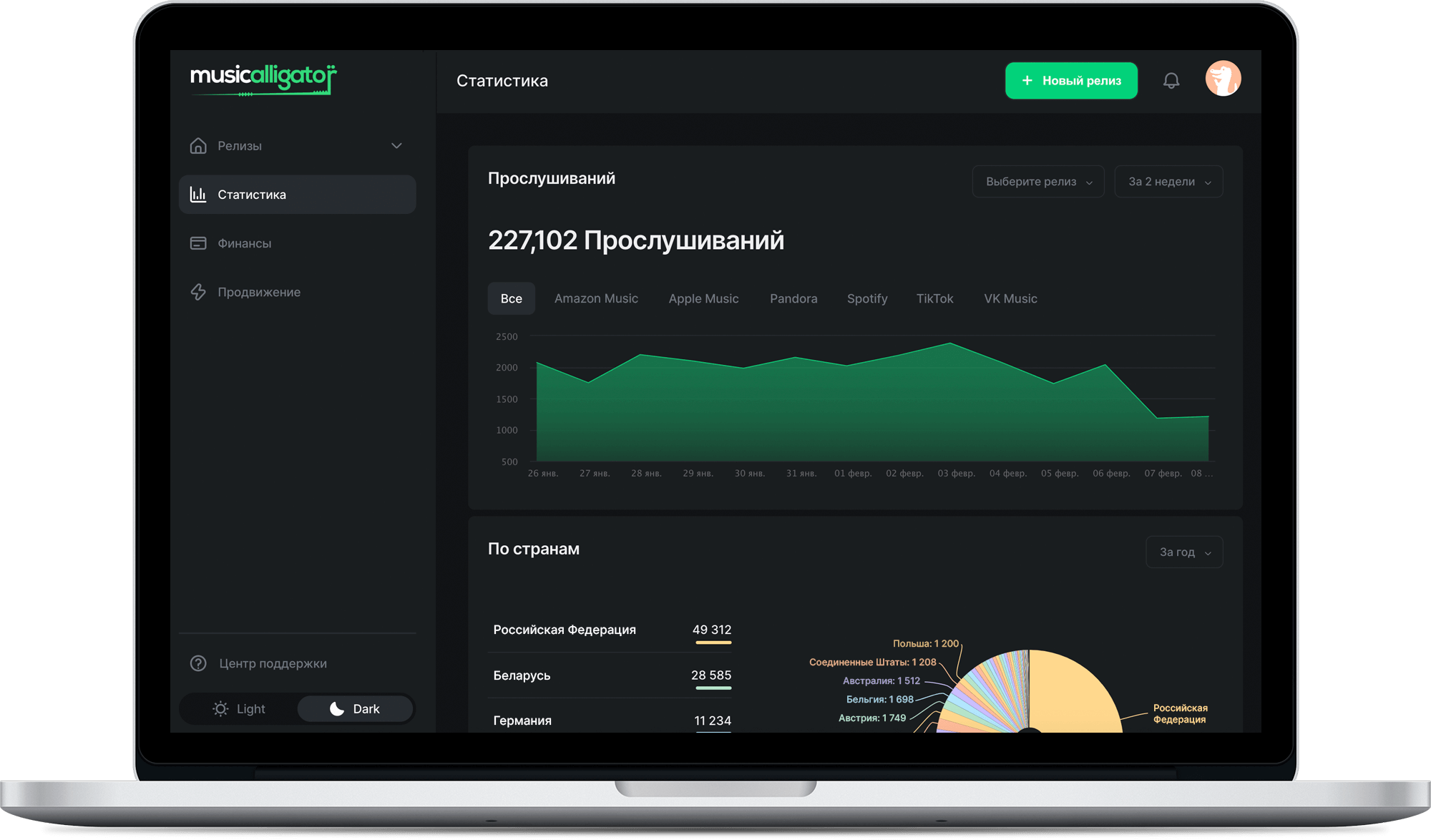Switch to Dark theme
The width and height of the screenshot is (1431, 840).
point(356,708)
